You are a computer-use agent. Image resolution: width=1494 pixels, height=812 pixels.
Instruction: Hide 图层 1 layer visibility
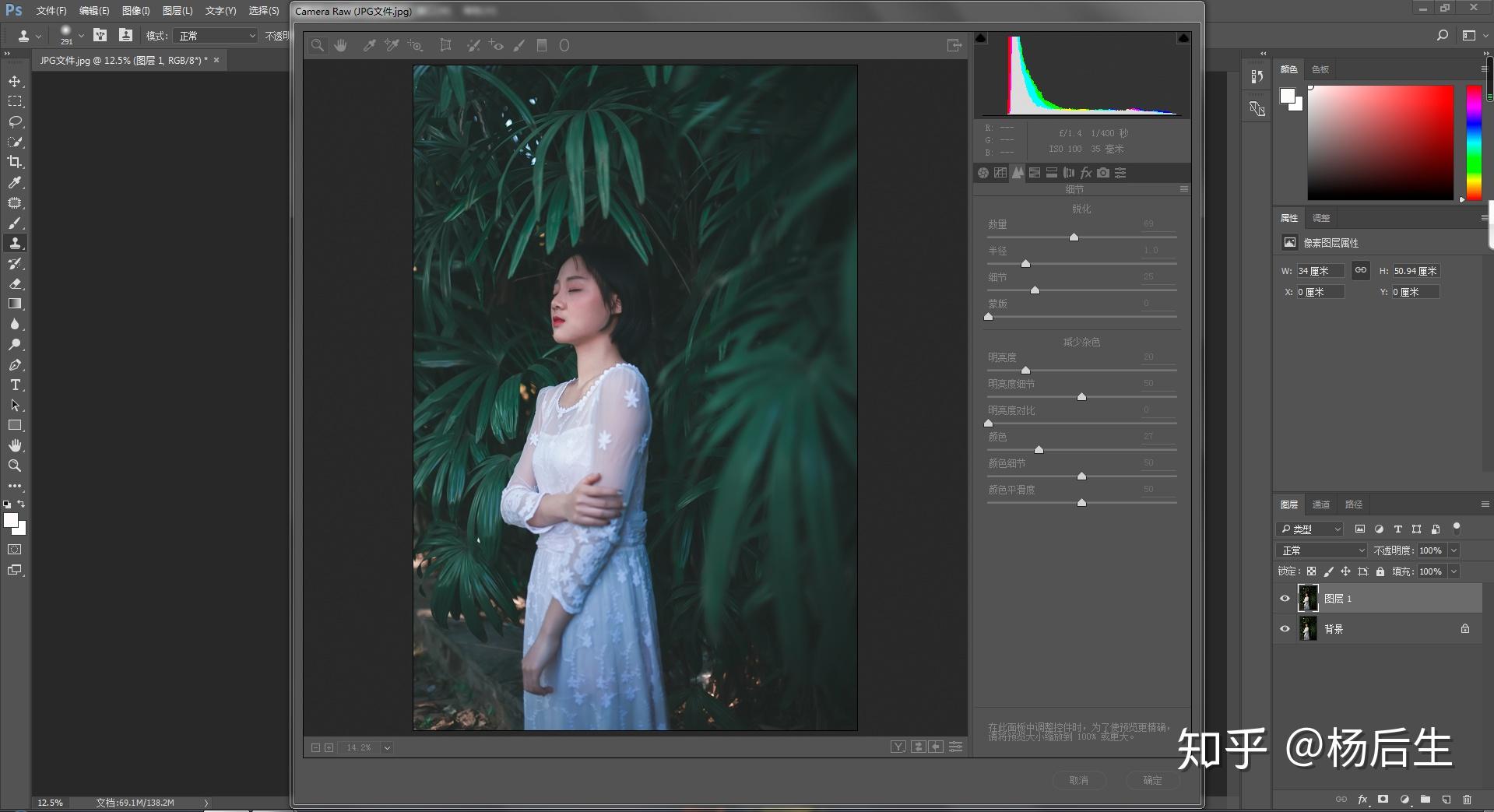click(1285, 598)
